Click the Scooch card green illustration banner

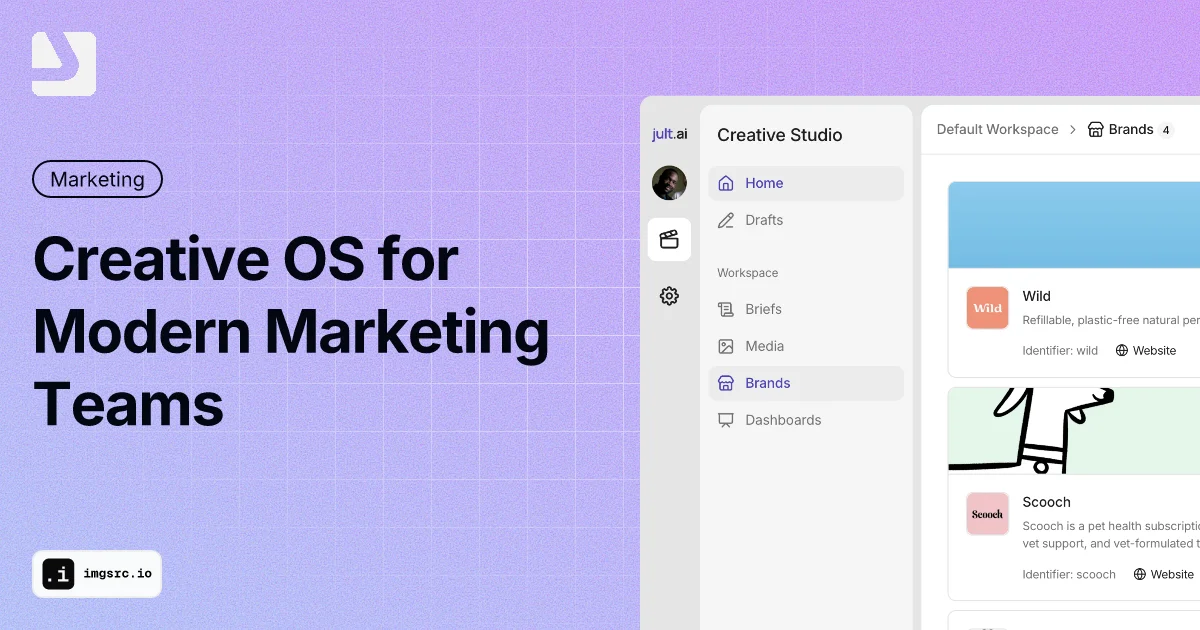(x=1074, y=430)
